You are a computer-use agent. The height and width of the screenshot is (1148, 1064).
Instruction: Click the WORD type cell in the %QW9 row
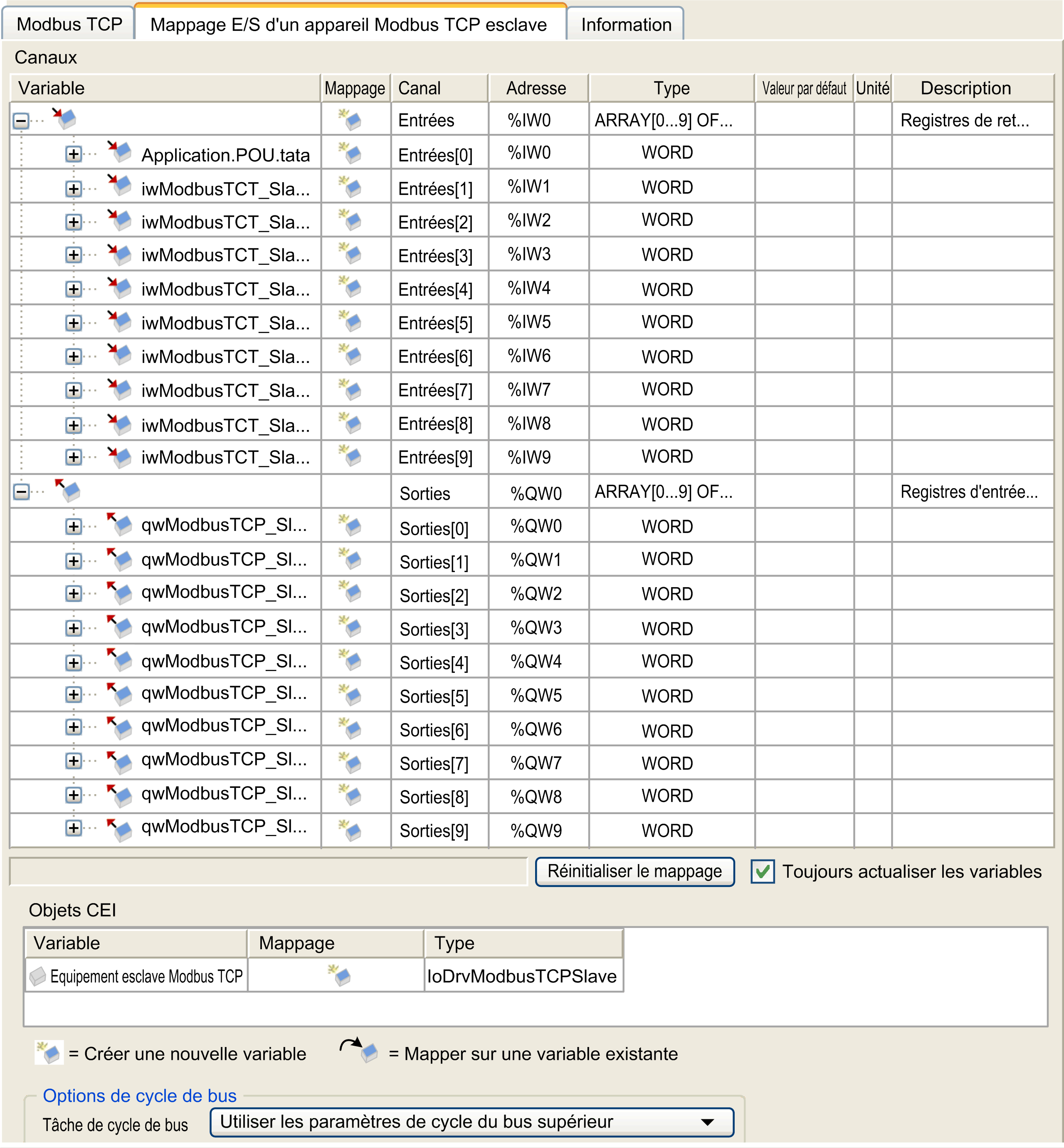pyautogui.click(x=671, y=831)
